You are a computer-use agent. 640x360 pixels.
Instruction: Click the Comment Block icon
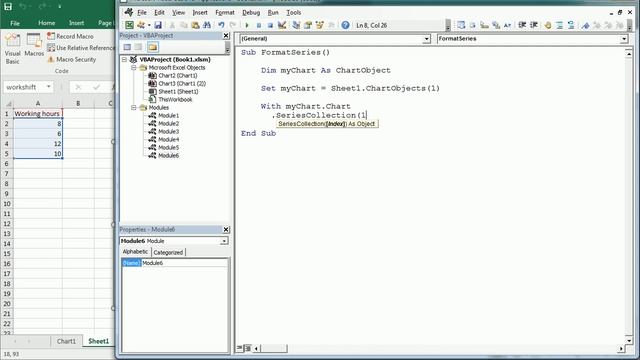coord(560,25)
